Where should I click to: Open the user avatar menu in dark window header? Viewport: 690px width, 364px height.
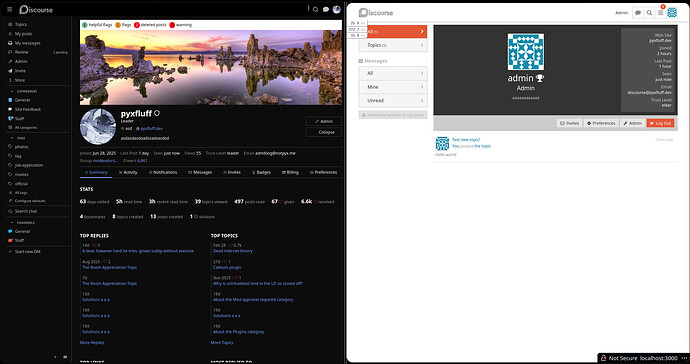tap(337, 9)
